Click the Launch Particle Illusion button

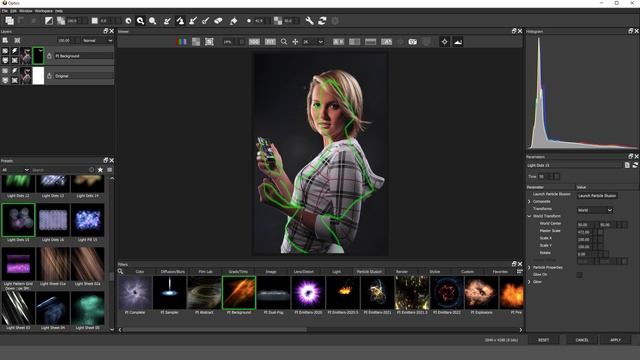(x=597, y=196)
